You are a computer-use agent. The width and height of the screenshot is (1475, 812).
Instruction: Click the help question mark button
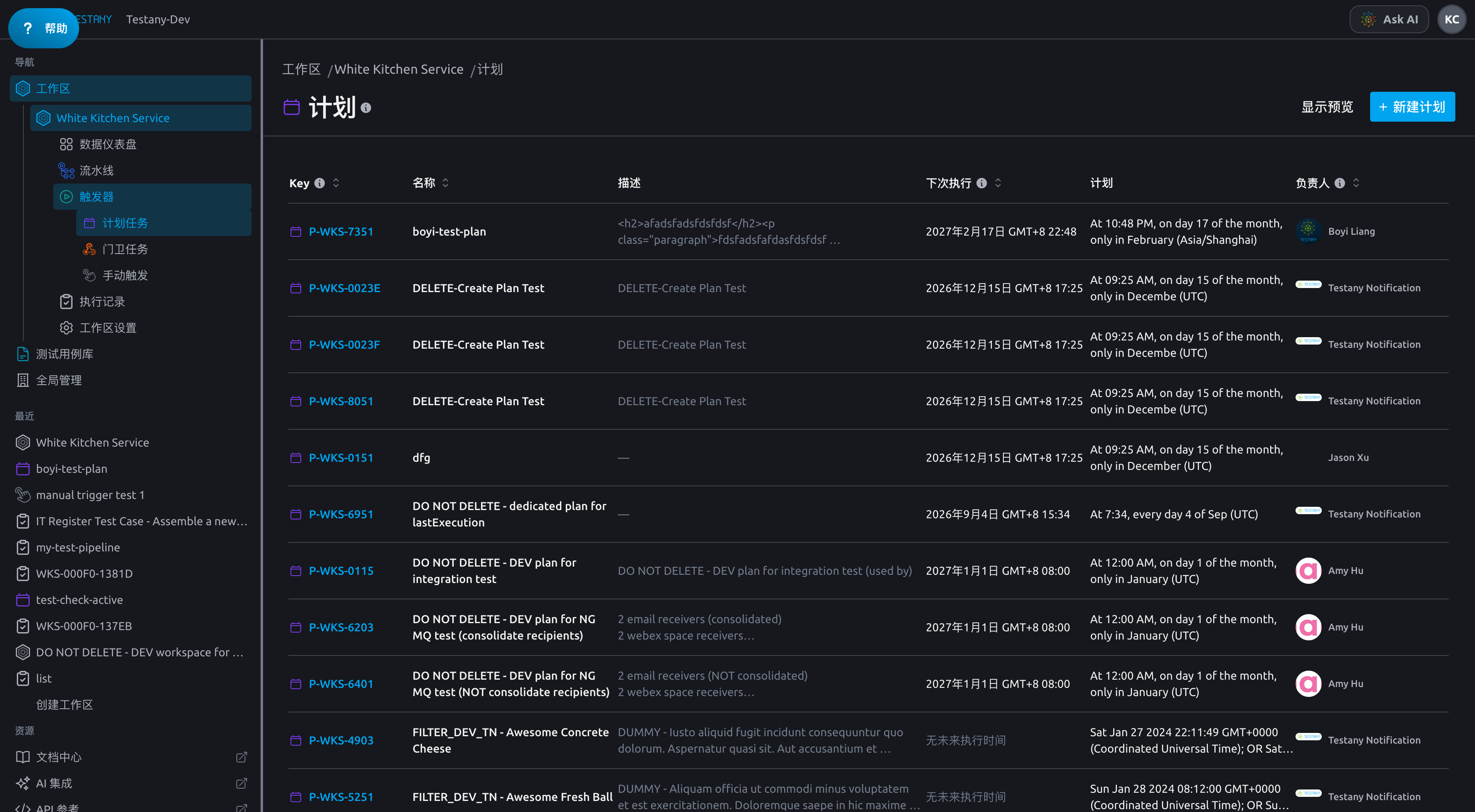pos(43,28)
